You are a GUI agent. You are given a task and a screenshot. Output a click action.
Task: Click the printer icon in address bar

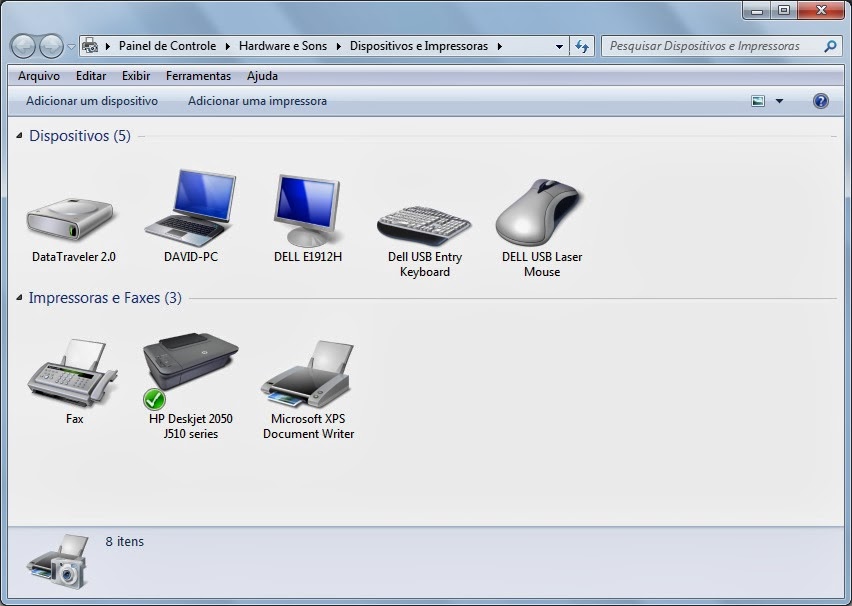point(90,46)
